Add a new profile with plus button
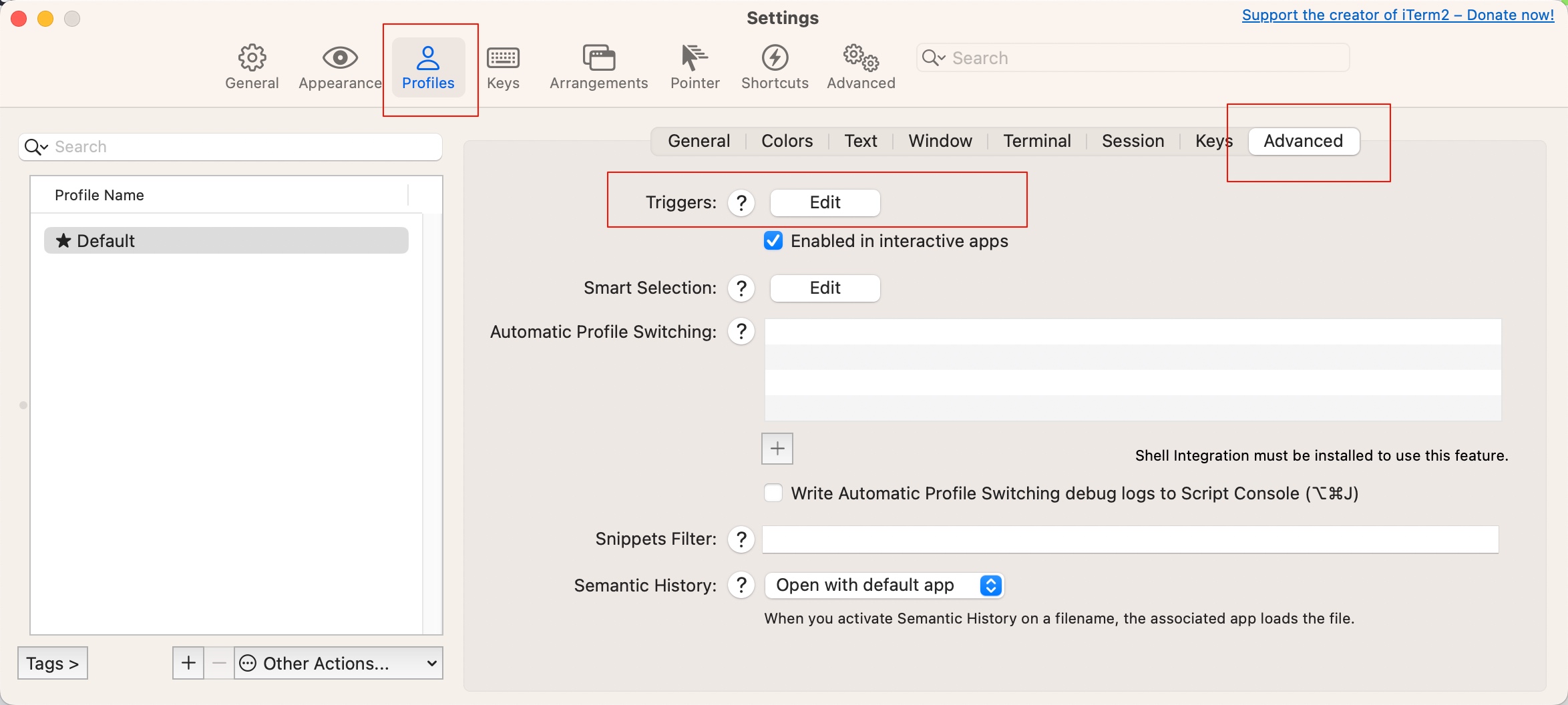1568x705 pixels. point(188,663)
